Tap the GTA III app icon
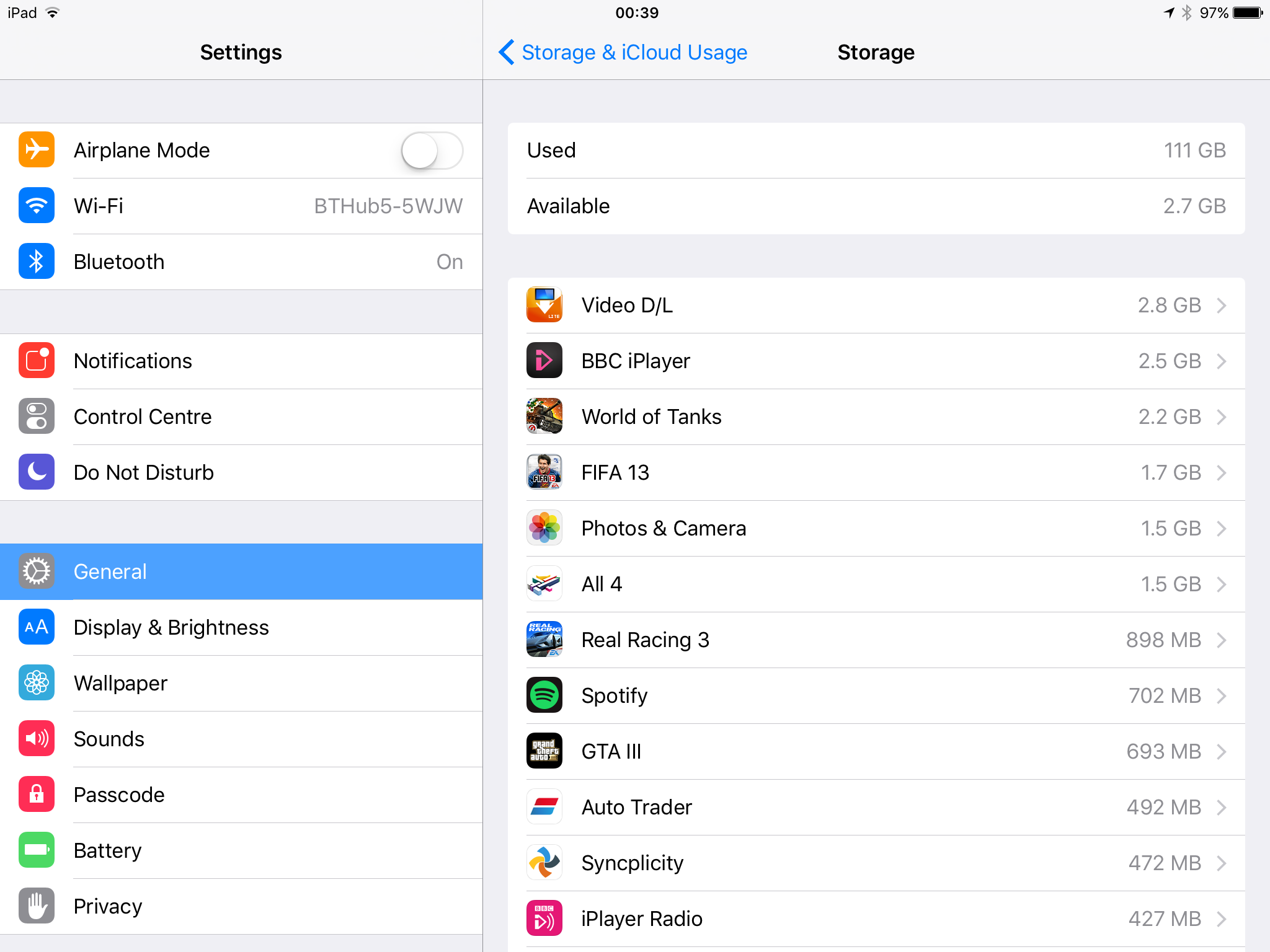This screenshot has height=952, width=1270. [x=544, y=751]
